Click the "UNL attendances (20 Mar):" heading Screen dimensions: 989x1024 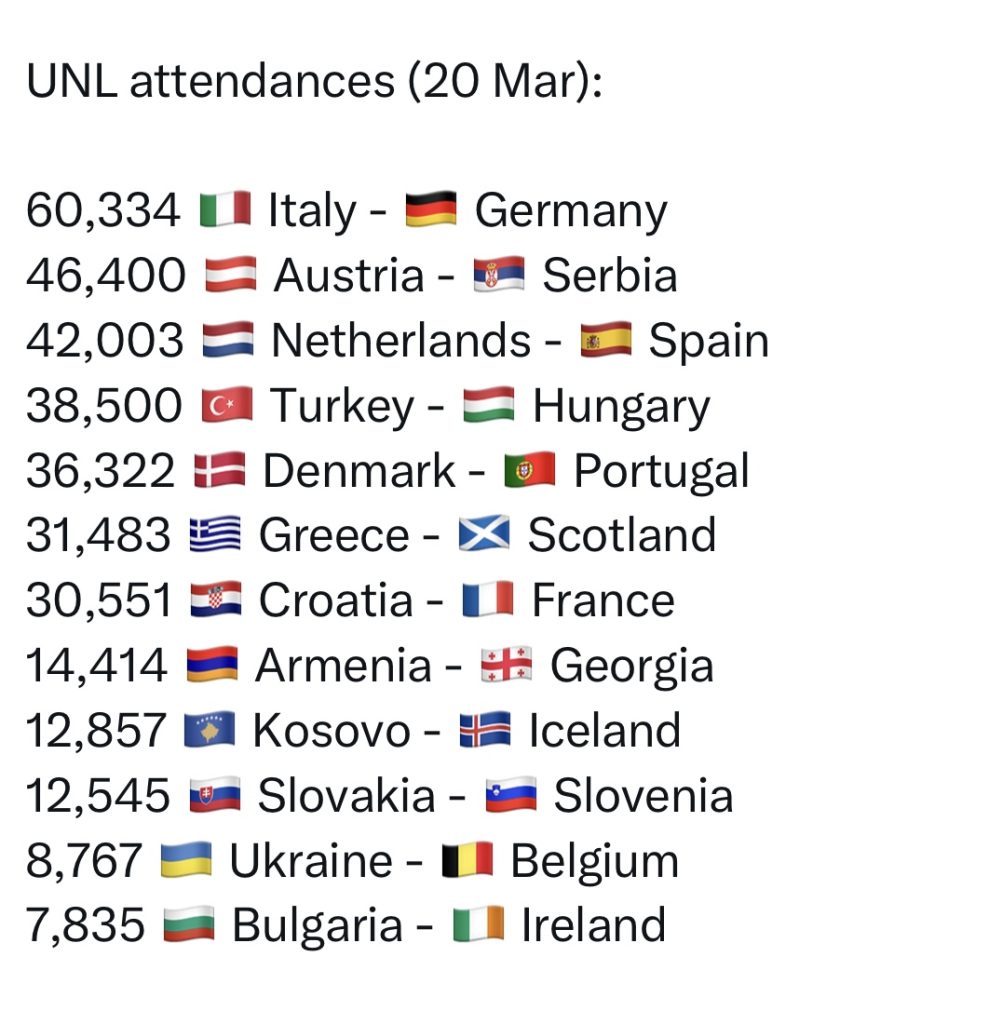click(x=314, y=81)
